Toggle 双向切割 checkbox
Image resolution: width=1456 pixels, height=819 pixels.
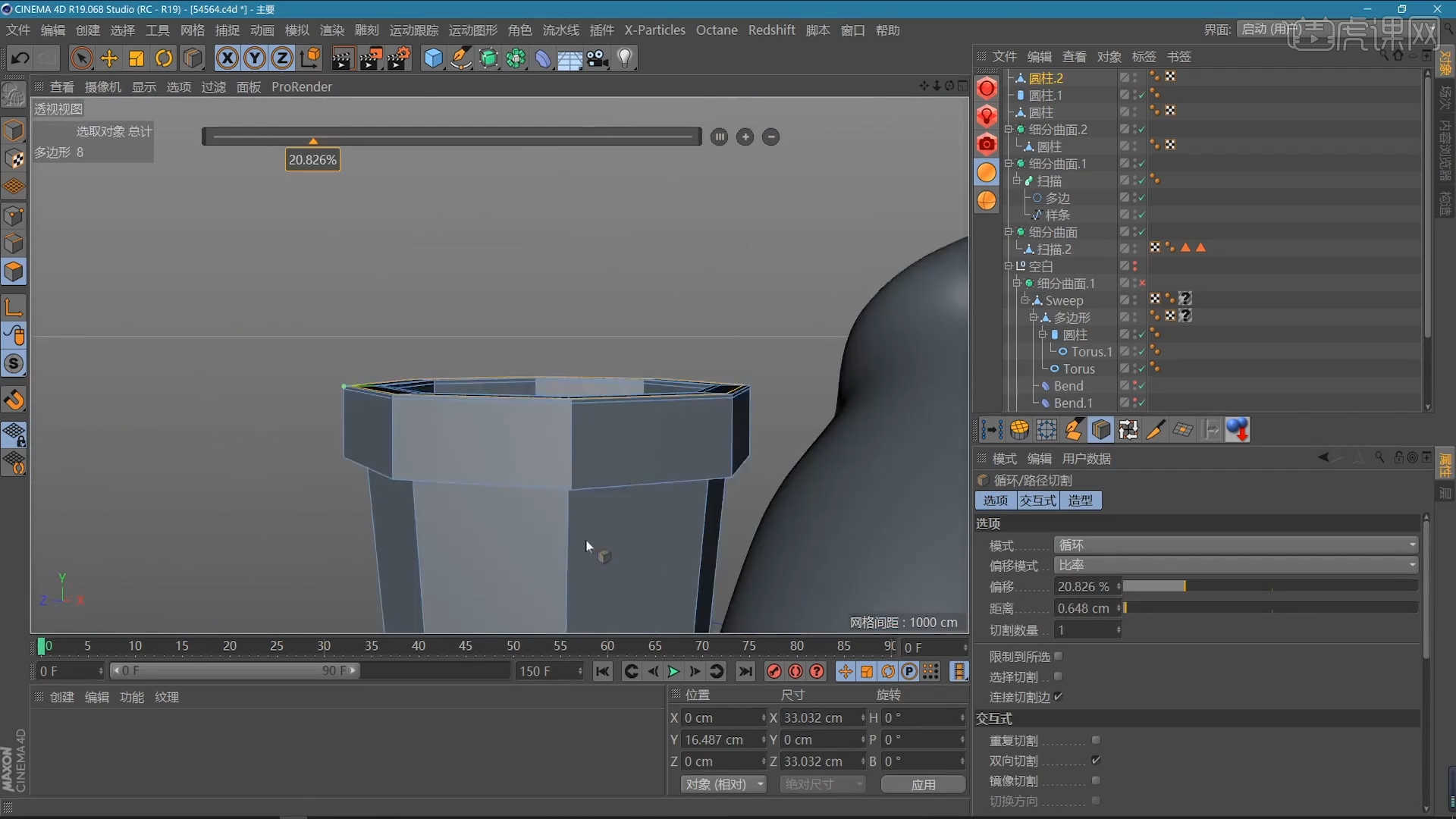[x=1096, y=760]
